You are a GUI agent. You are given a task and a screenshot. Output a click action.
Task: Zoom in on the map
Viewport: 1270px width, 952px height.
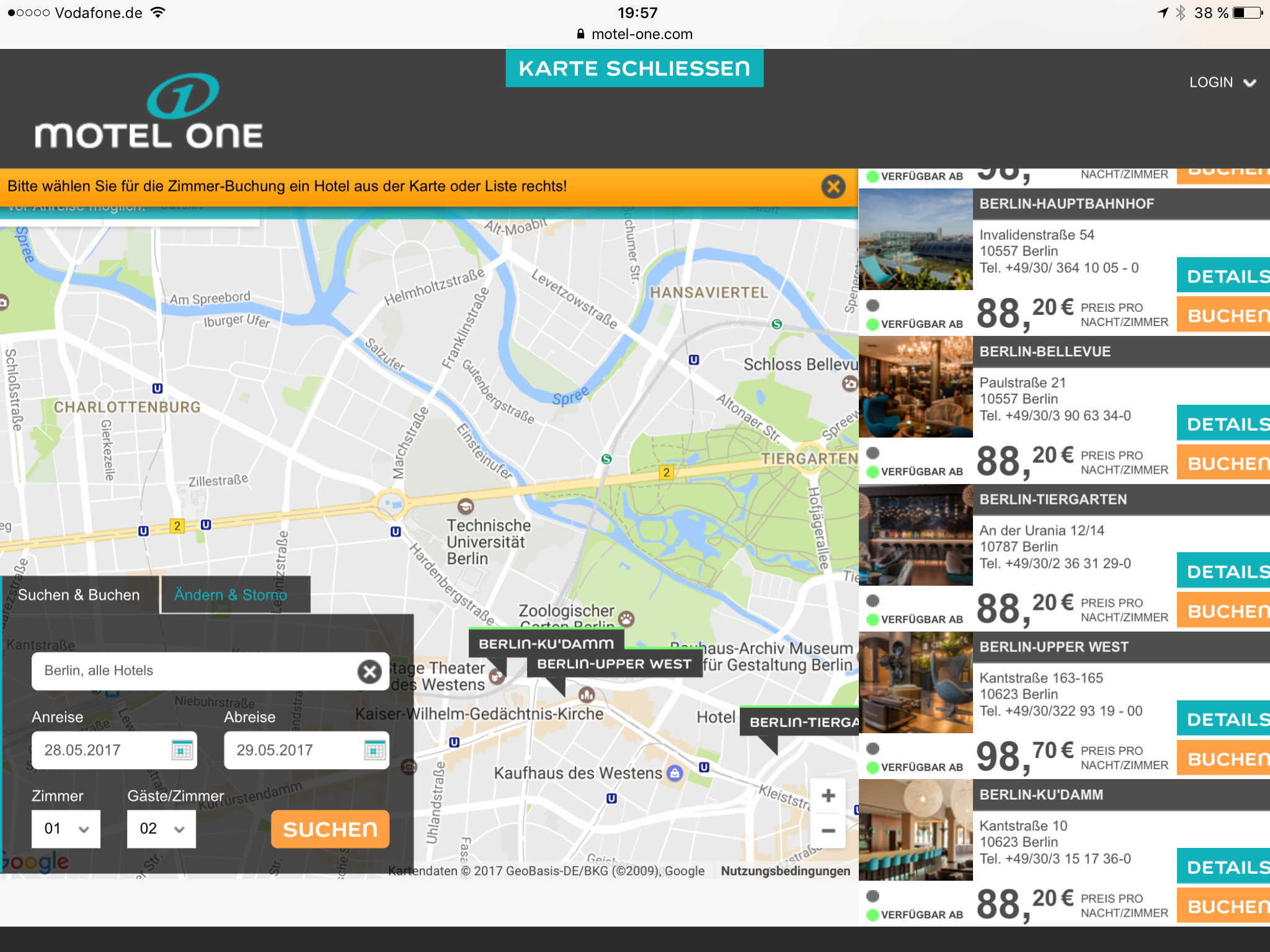click(828, 796)
